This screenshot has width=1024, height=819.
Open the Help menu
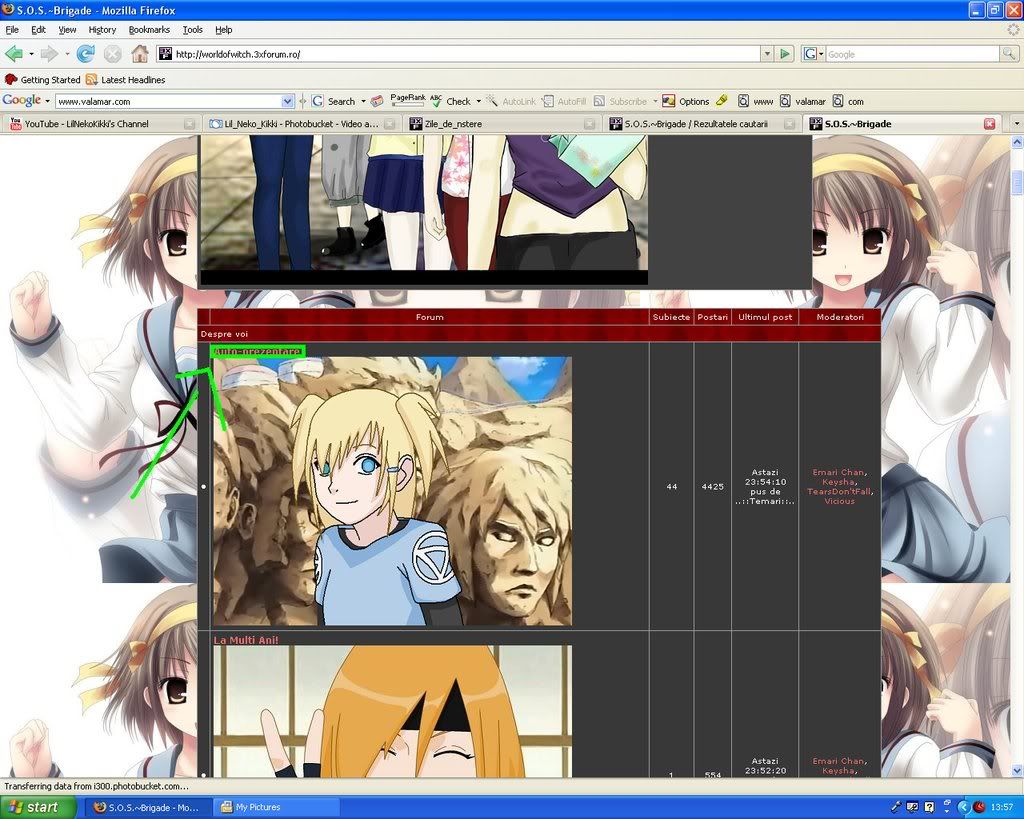coord(223,29)
